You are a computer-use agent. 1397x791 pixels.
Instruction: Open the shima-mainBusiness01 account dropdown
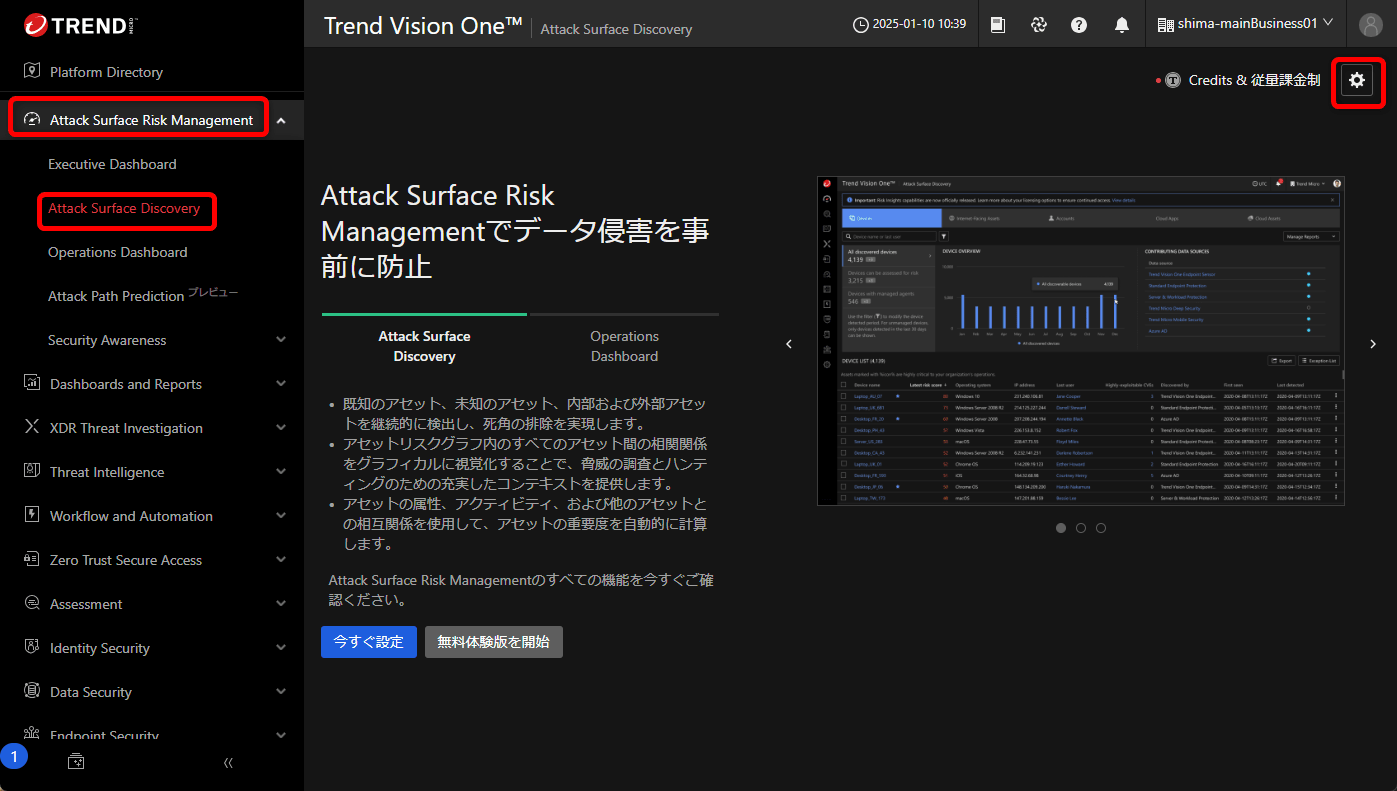[1246, 24]
